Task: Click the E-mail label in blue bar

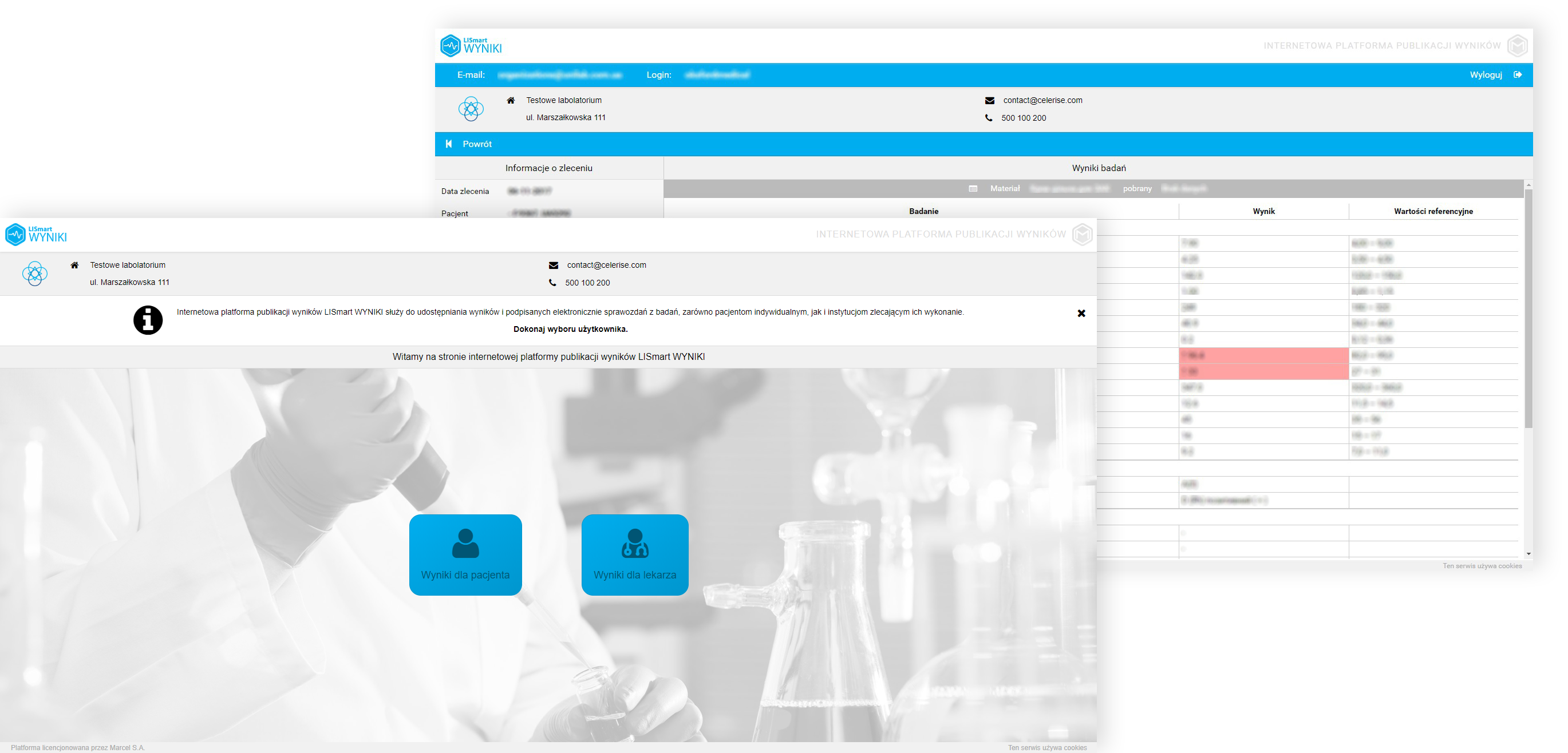Action: pos(471,75)
